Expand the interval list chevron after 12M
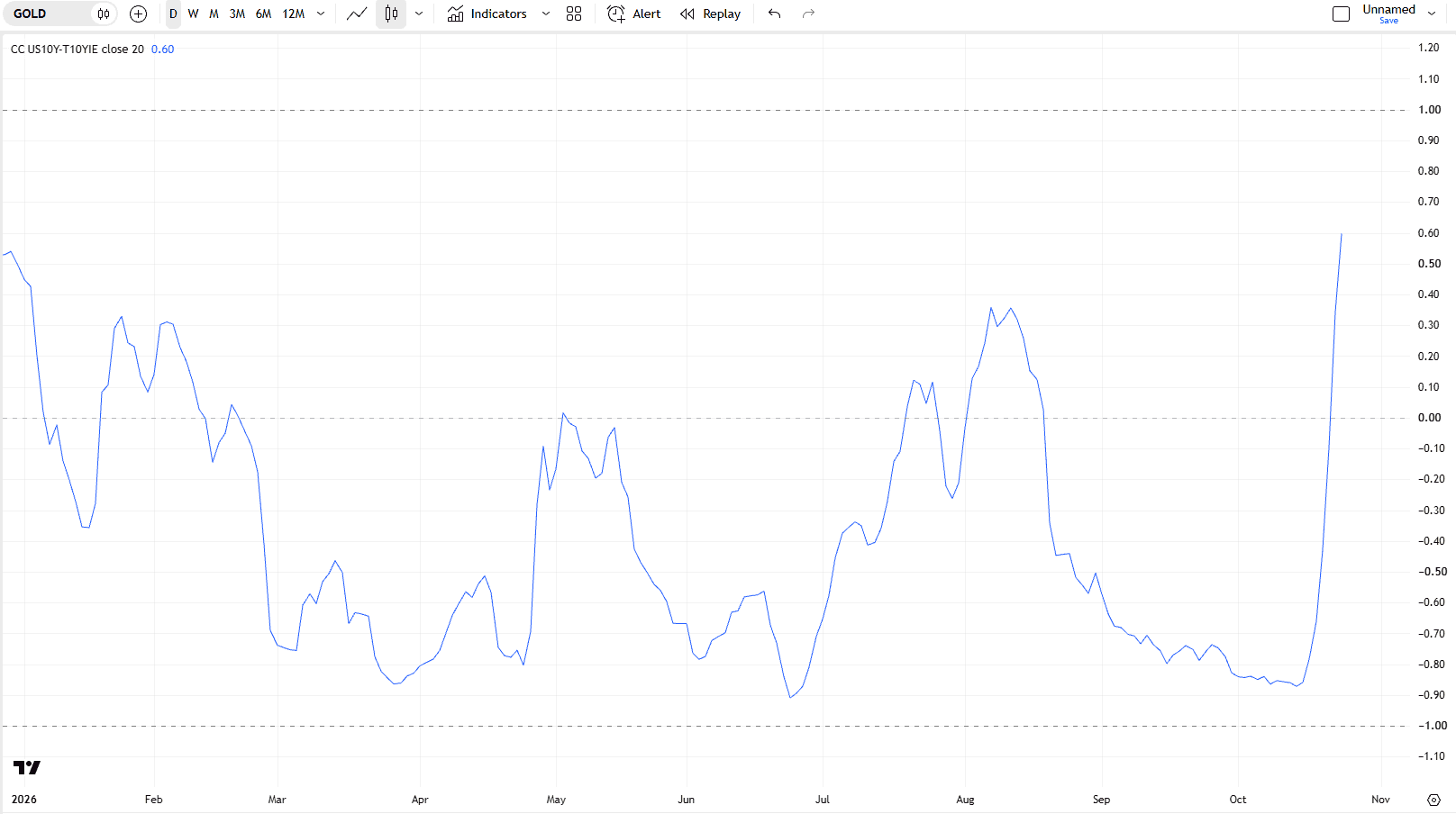This screenshot has width=1456, height=814. (x=321, y=14)
